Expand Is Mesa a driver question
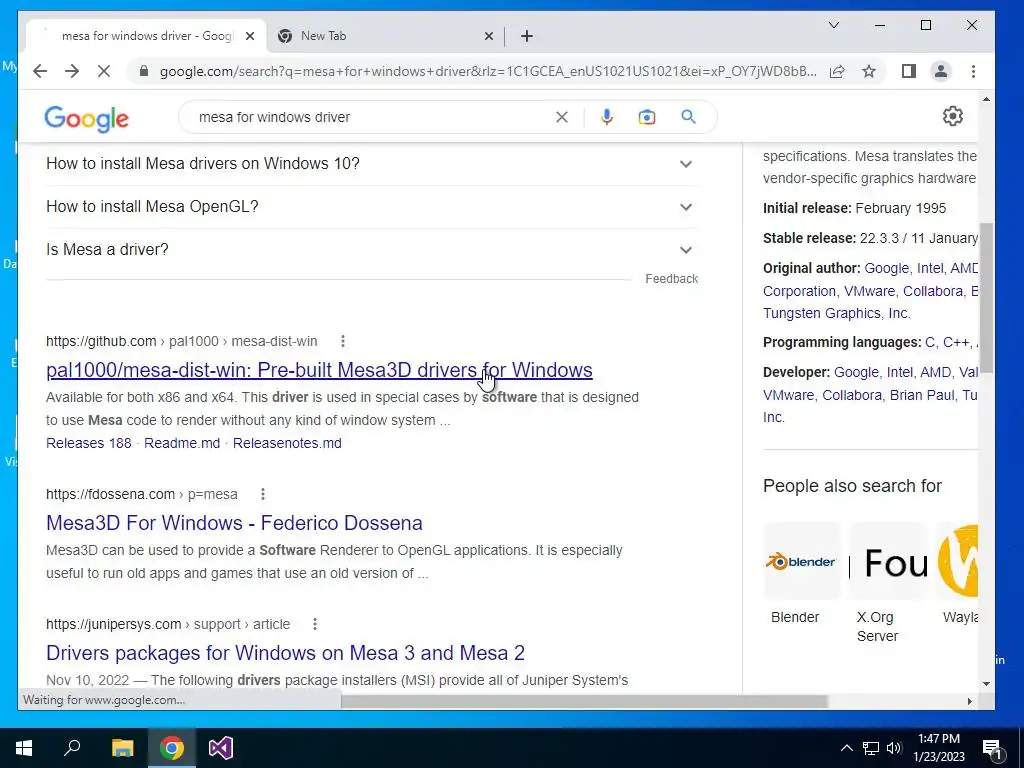Image resolution: width=1024 pixels, height=768 pixels. (x=372, y=250)
